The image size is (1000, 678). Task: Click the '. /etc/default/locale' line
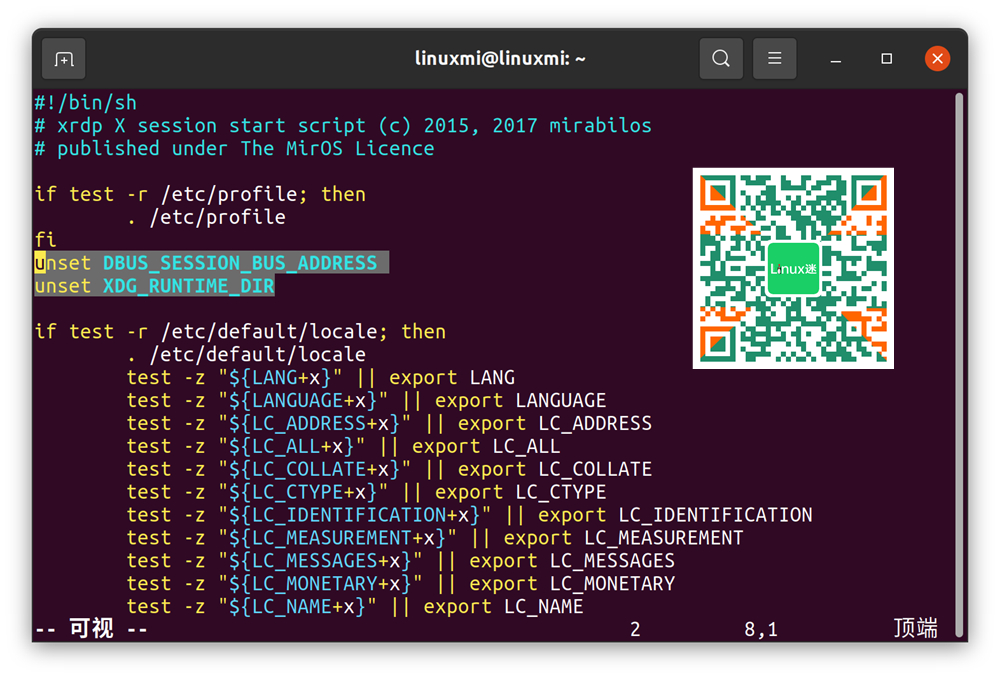pos(246,355)
